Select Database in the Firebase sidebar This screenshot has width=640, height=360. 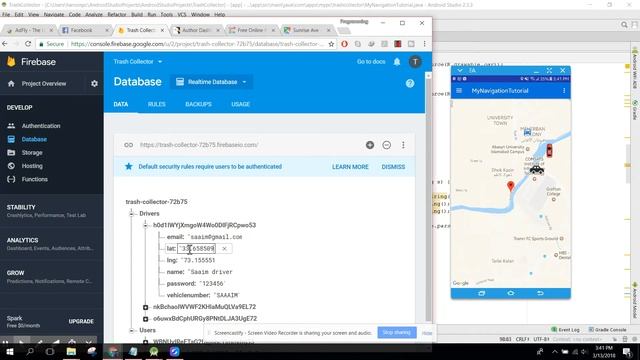[34, 139]
